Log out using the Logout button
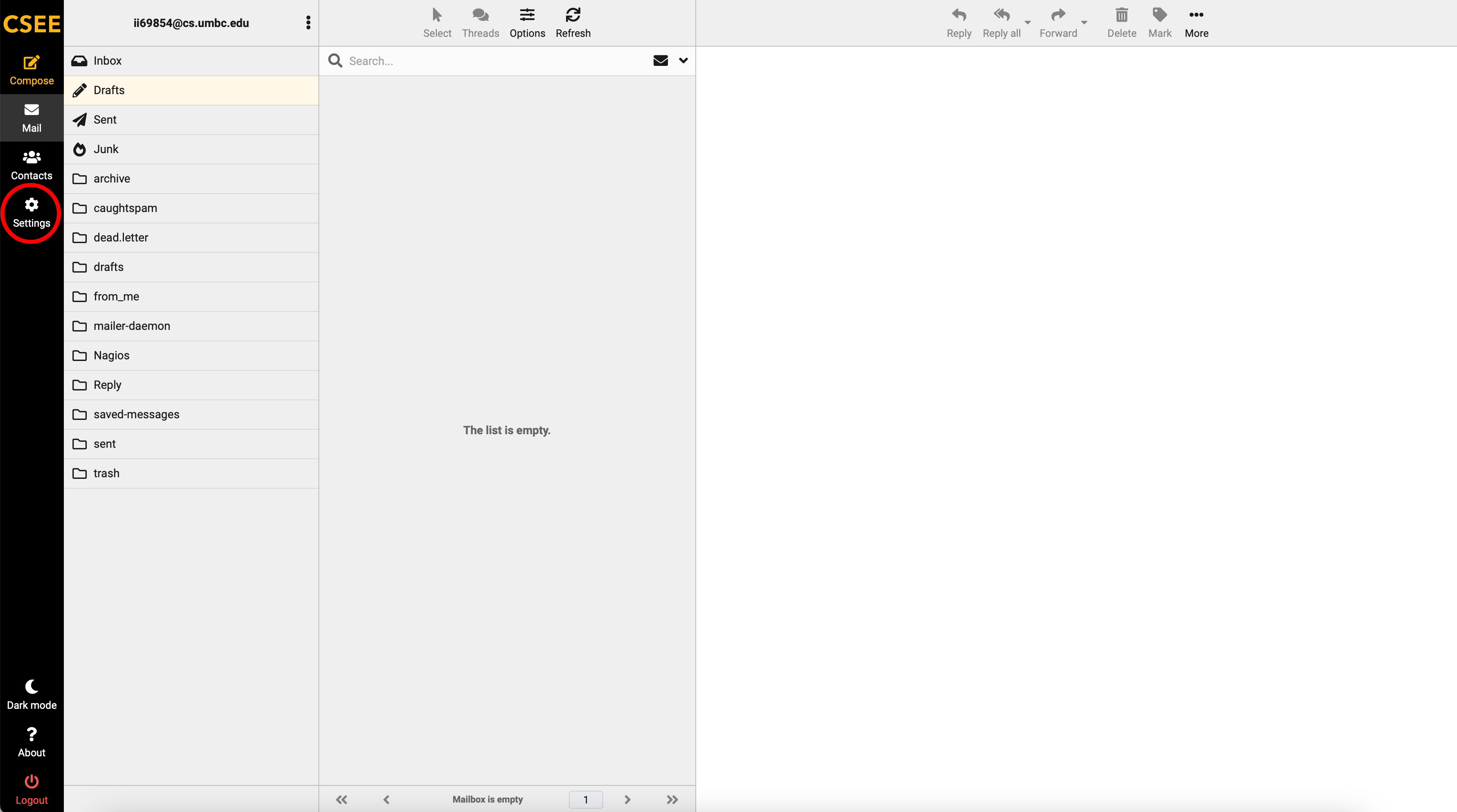The image size is (1457, 812). click(x=32, y=790)
